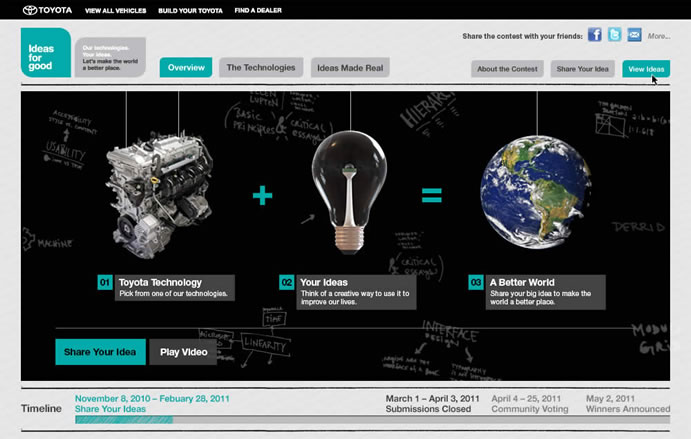Click the Toyota Technology caption box
The width and height of the screenshot is (691, 439).
175,288
